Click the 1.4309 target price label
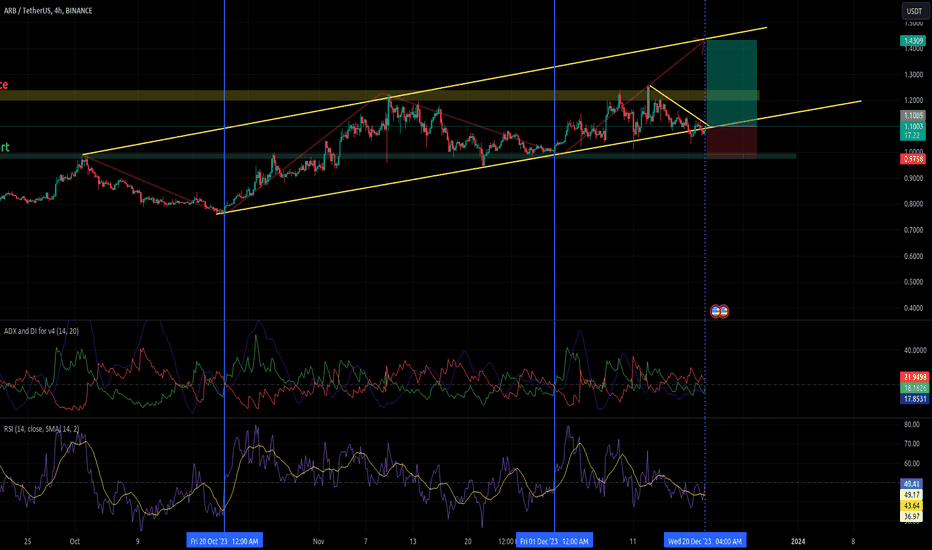This screenshot has width=932, height=550. [x=913, y=41]
